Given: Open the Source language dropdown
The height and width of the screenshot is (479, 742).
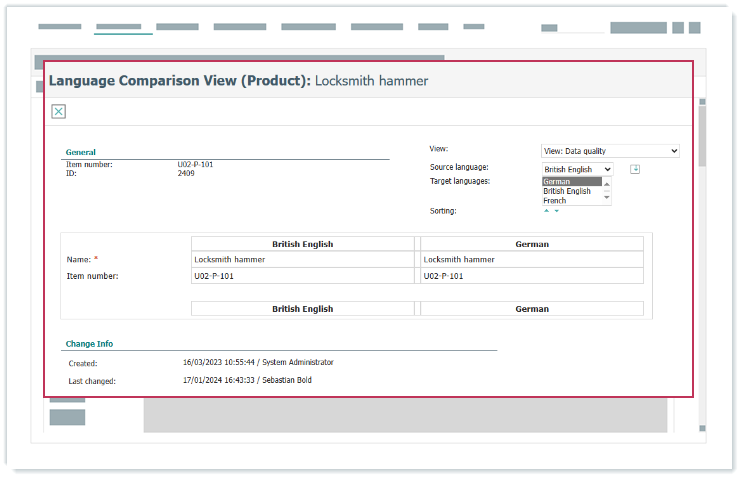Looking at the screenshot, I should coord(576,169).
